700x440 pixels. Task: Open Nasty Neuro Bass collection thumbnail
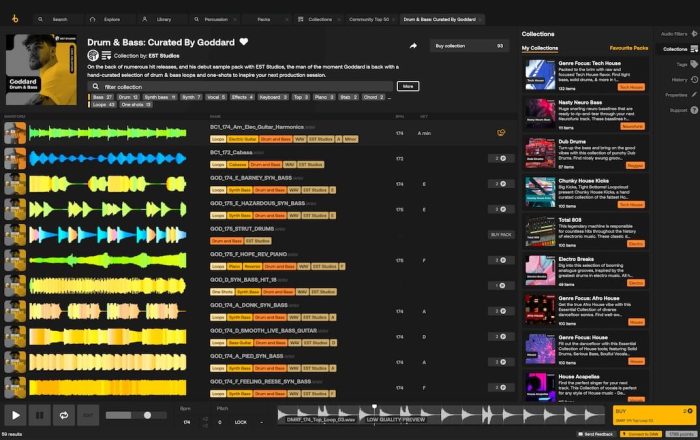540,114
